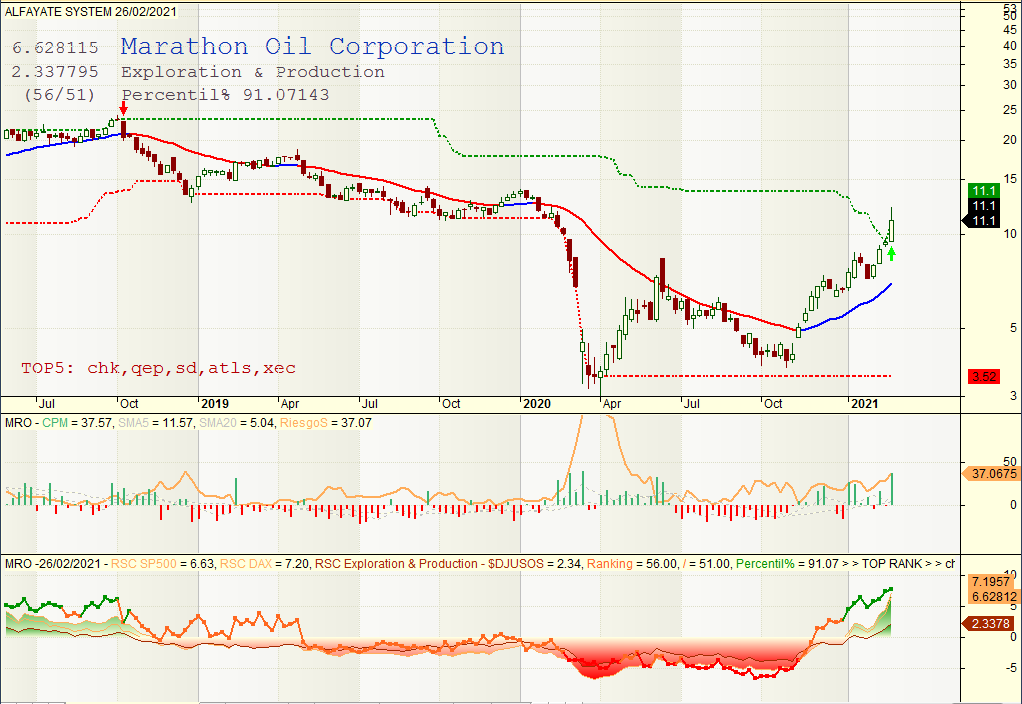The width and height of the screenshot is (1022, 704).
Task: Click the SMA5 = 11.57 legend entry
Action: point(155,422)
